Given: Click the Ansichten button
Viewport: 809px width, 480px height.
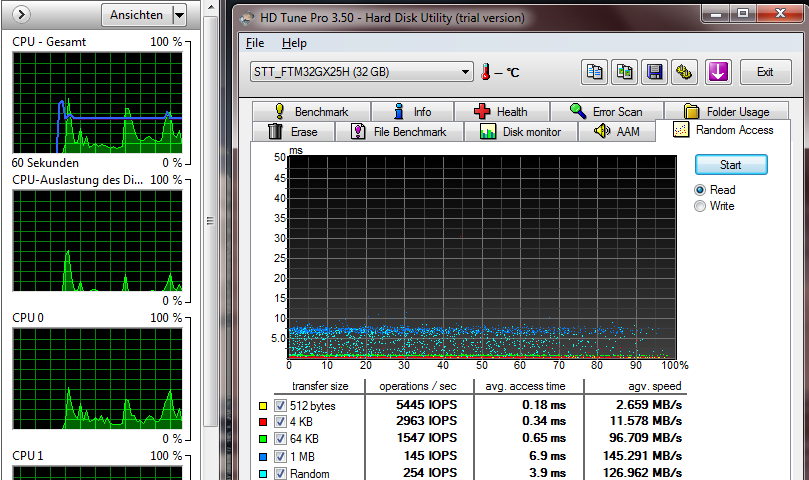Looking at the screenshot, I should 136,15.
